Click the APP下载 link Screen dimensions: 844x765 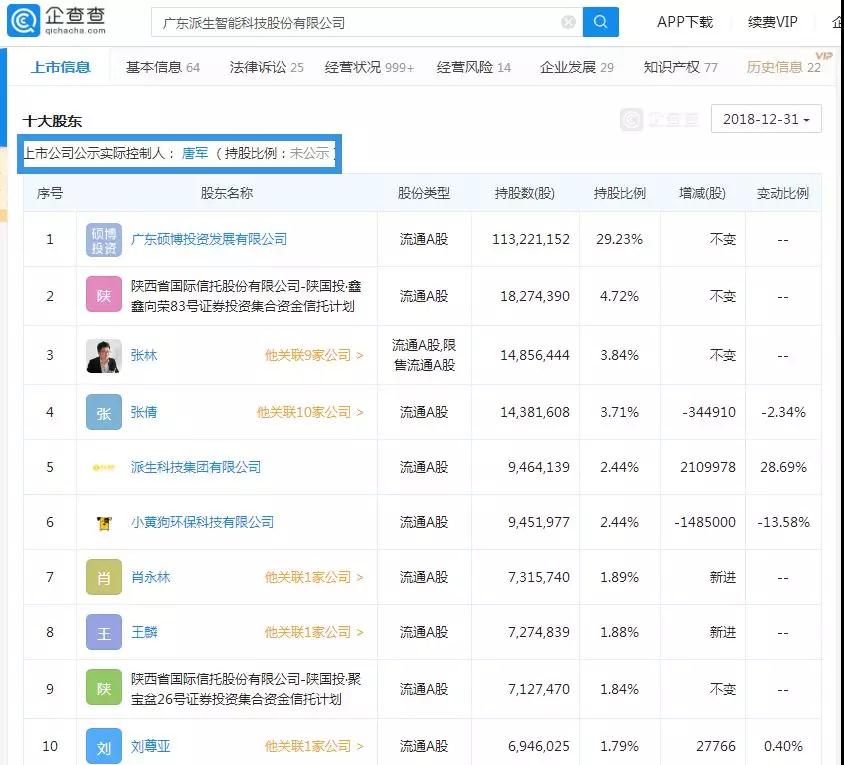pos(685,22)
